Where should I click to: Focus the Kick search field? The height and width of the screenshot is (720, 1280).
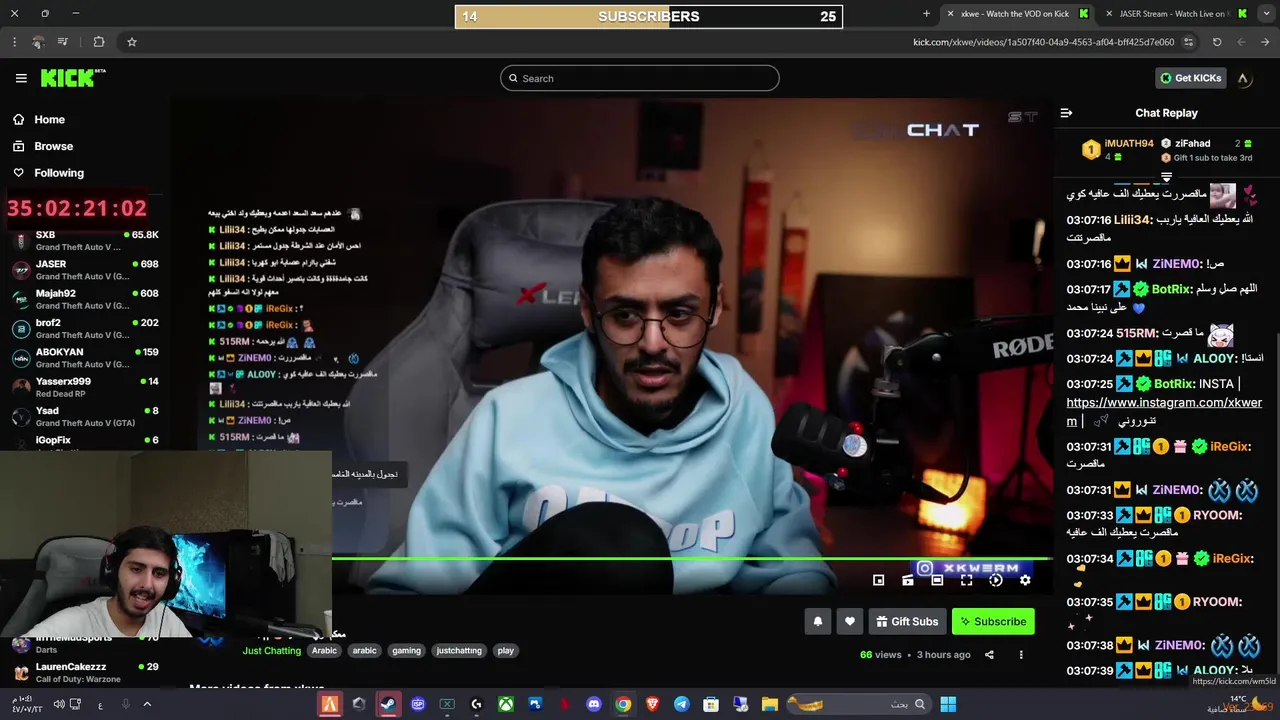640,78
